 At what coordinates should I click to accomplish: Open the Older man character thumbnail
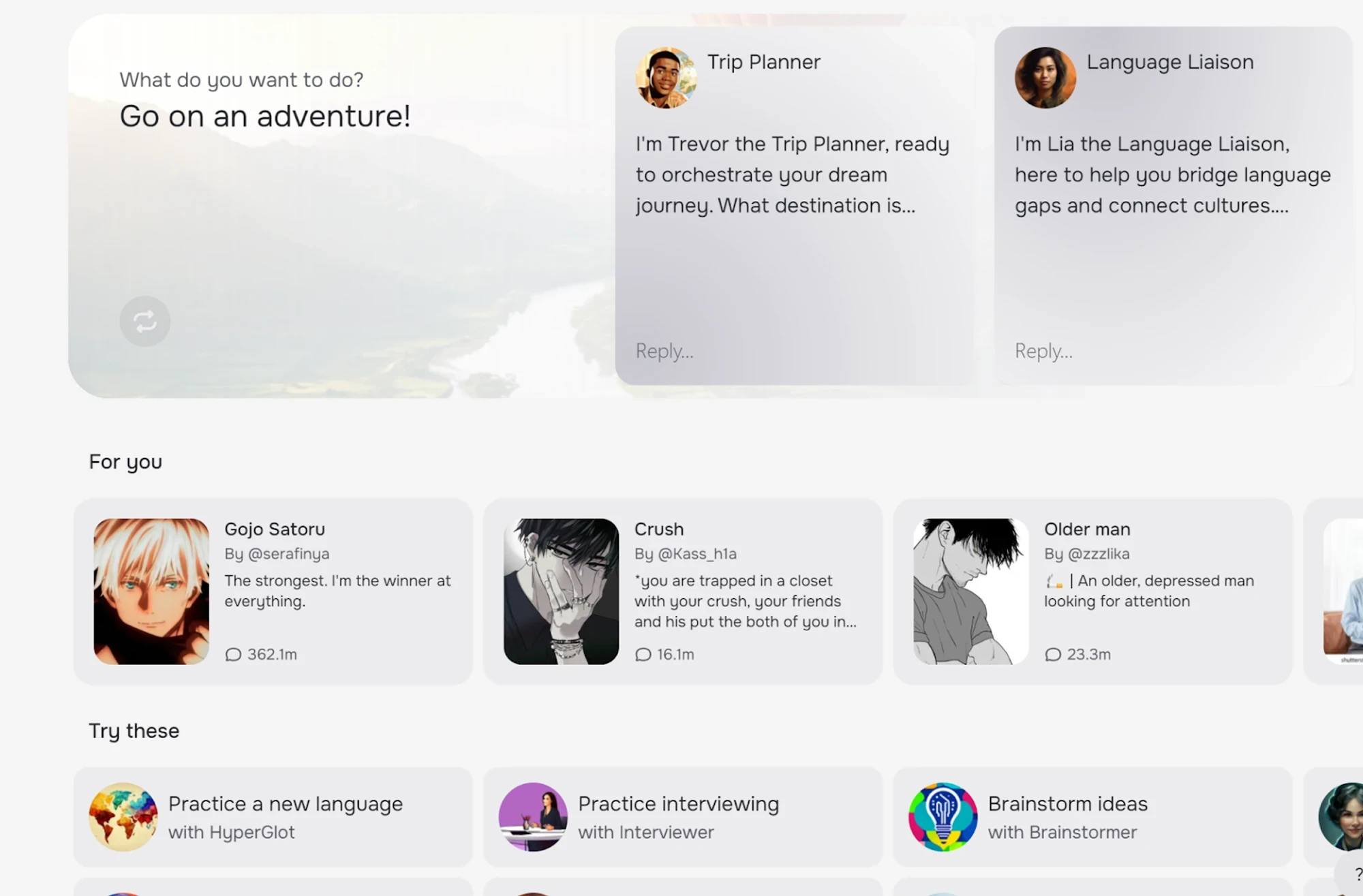point(970,591)
